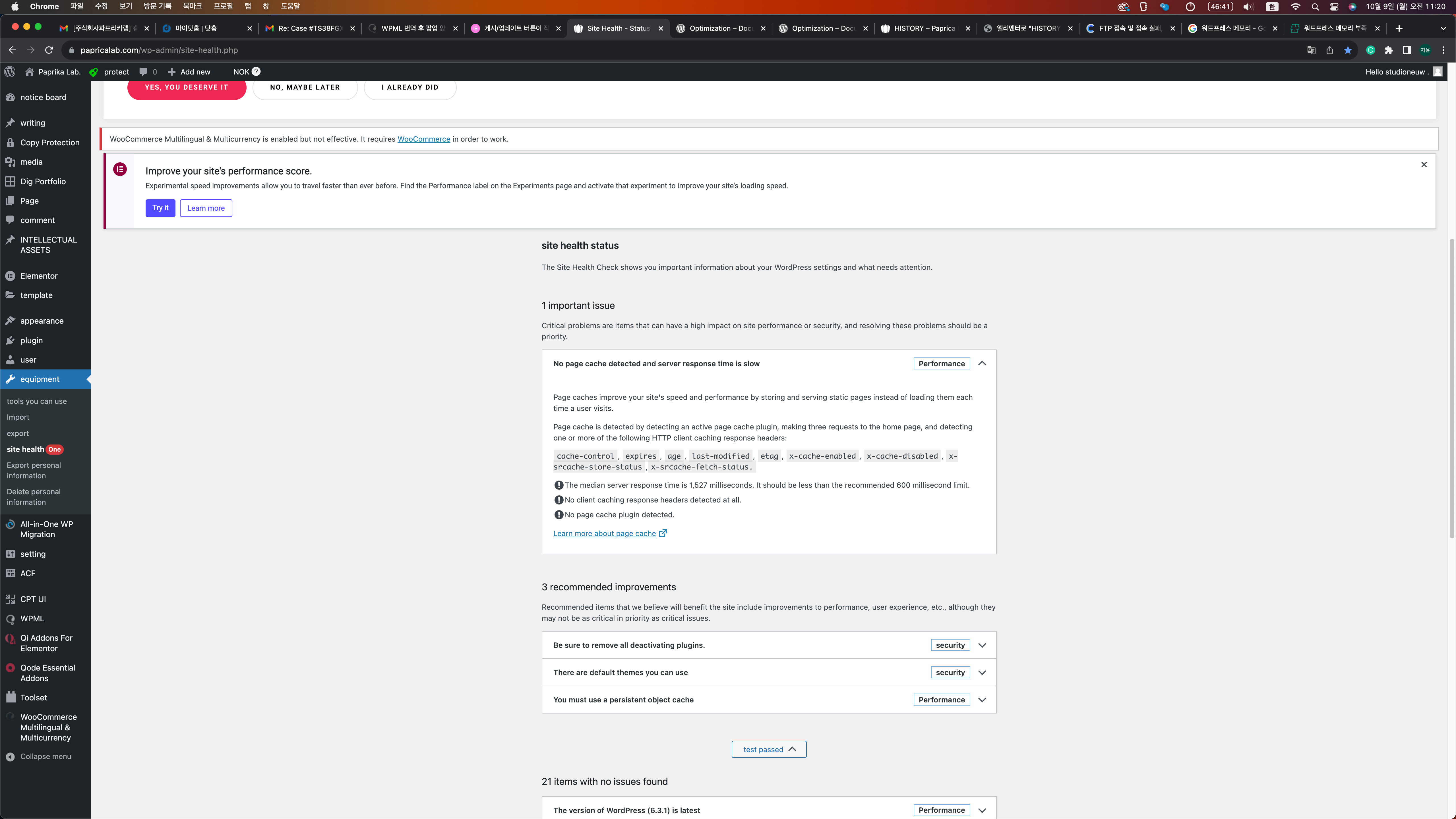Click the translate page icon in address bar
Viewport: 1456px width, 819px height.
click(1311, 50)
